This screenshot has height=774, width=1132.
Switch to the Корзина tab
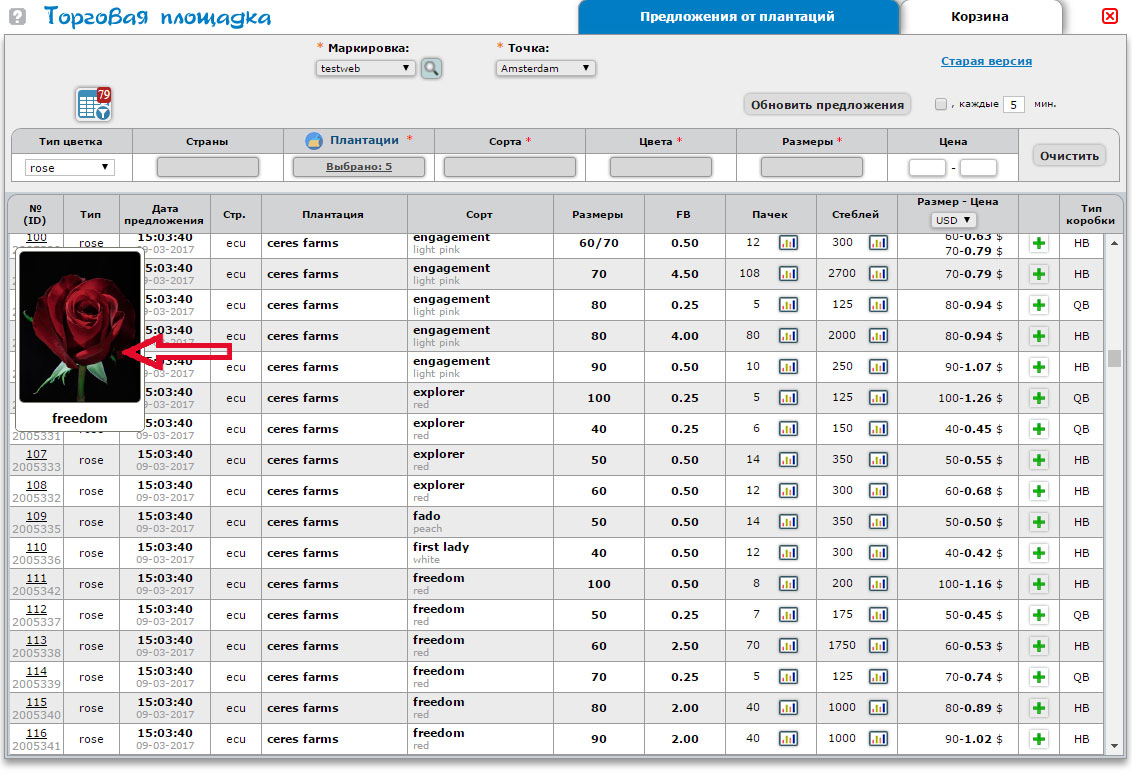click(979, 17)
